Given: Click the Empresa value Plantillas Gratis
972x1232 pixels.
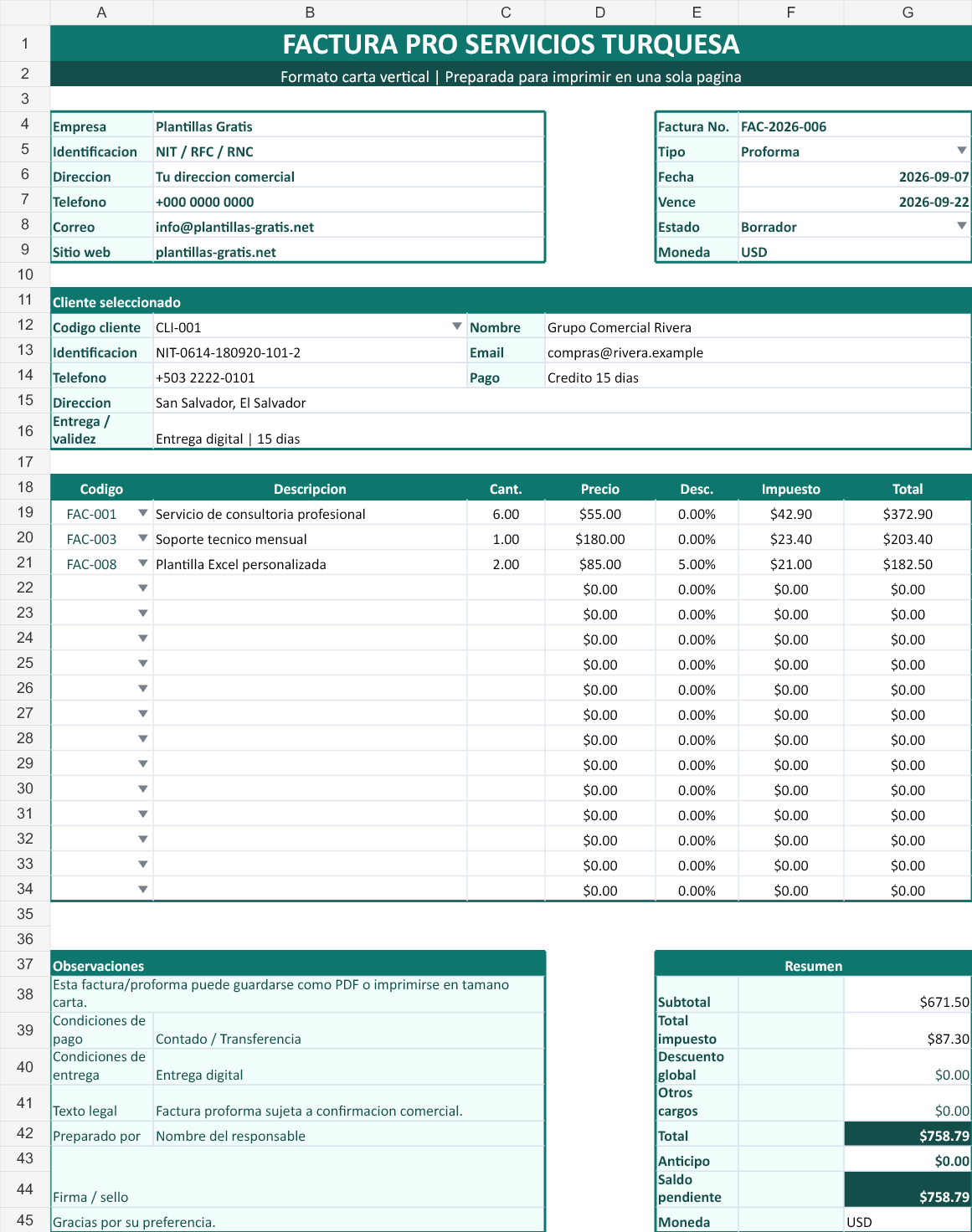Looking at the screenshot, I should click(x=348, y=126).
